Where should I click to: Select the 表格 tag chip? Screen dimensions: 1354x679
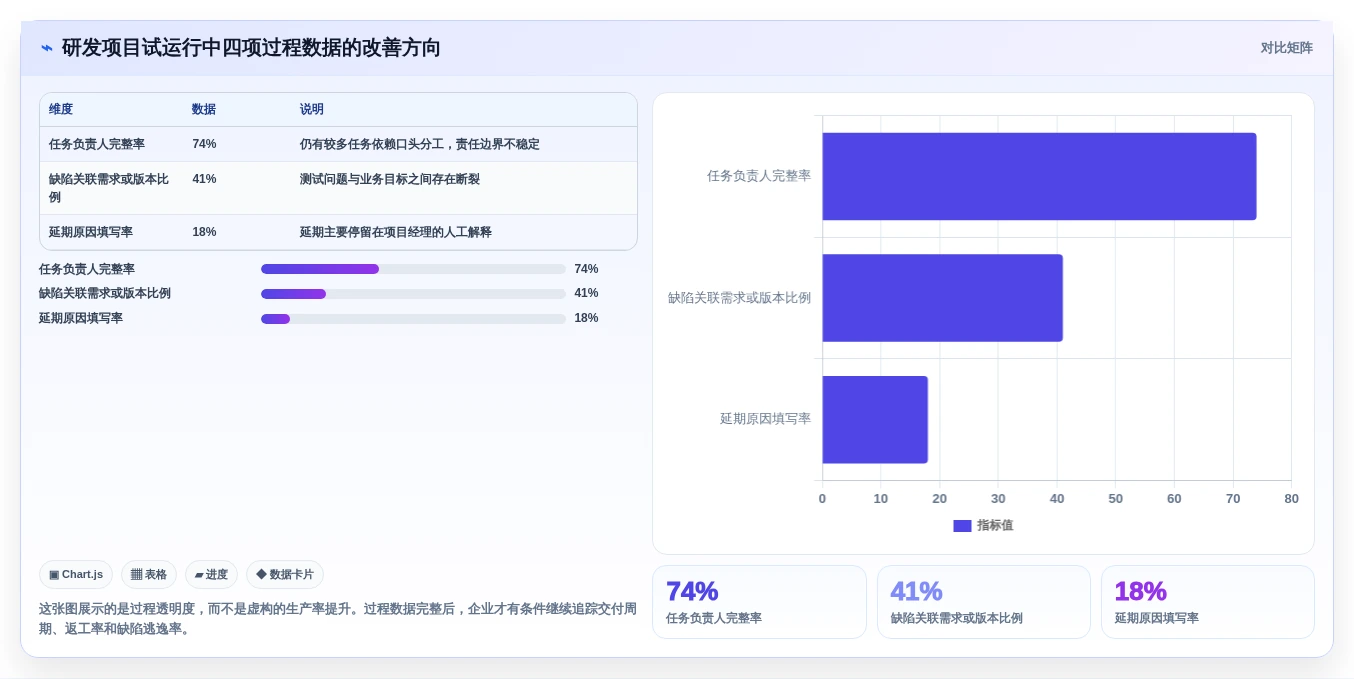pyautogui.click(x=149, y=574)
